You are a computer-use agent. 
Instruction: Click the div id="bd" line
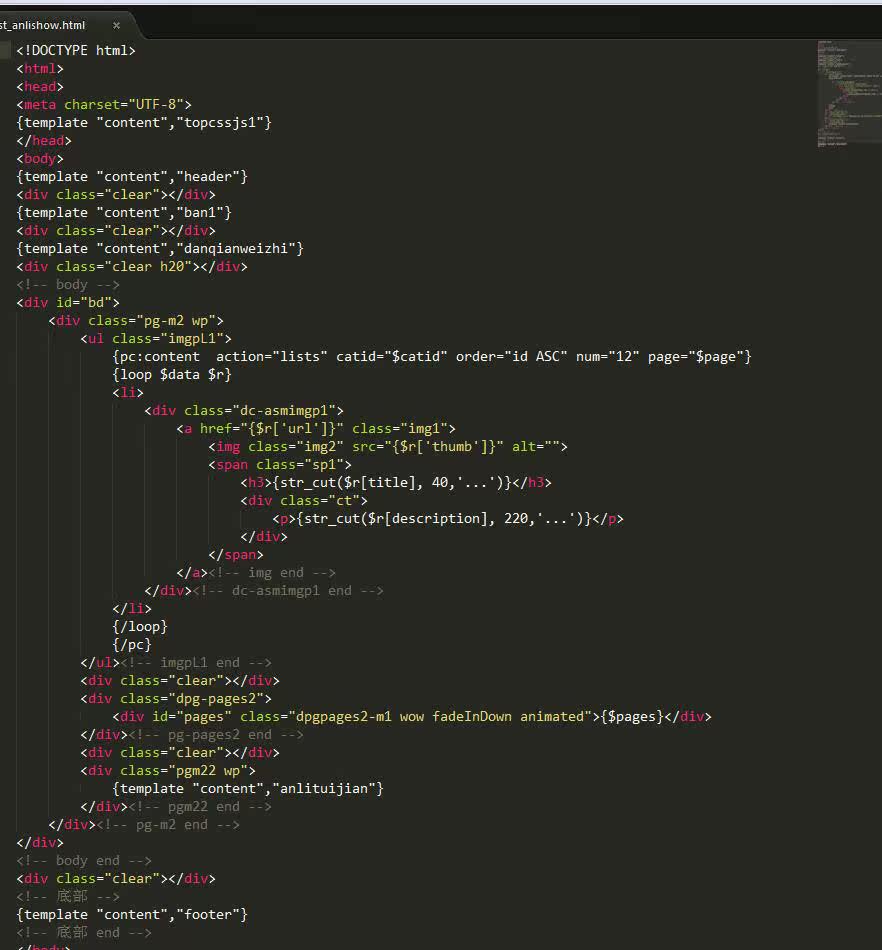68,302
